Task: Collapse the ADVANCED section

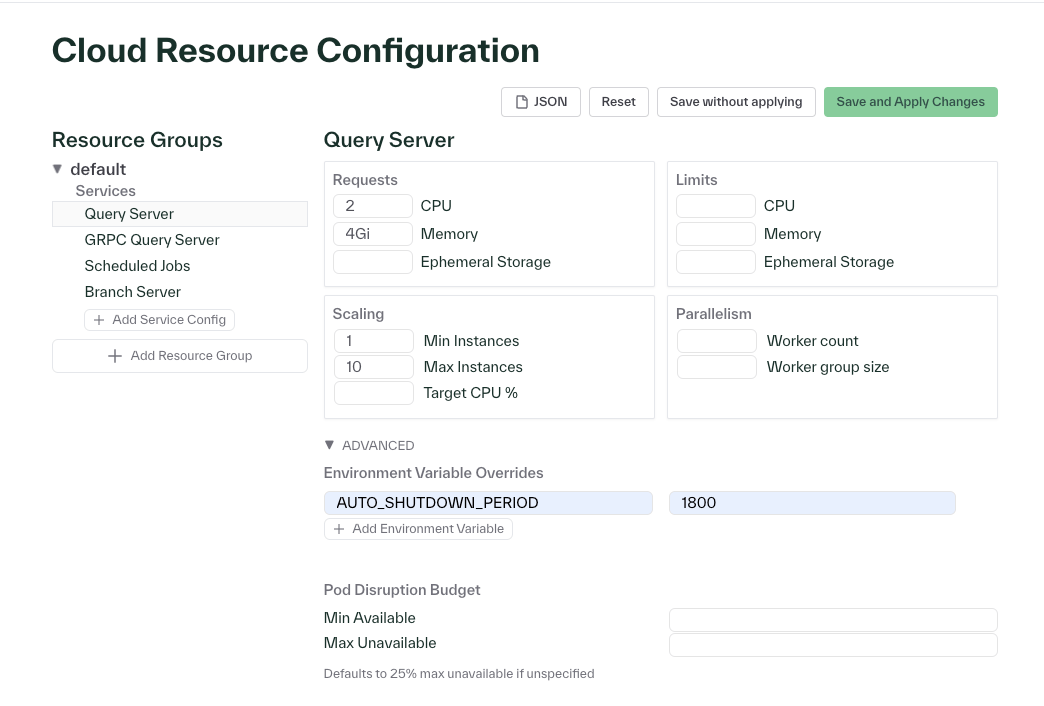Action: 329,445
